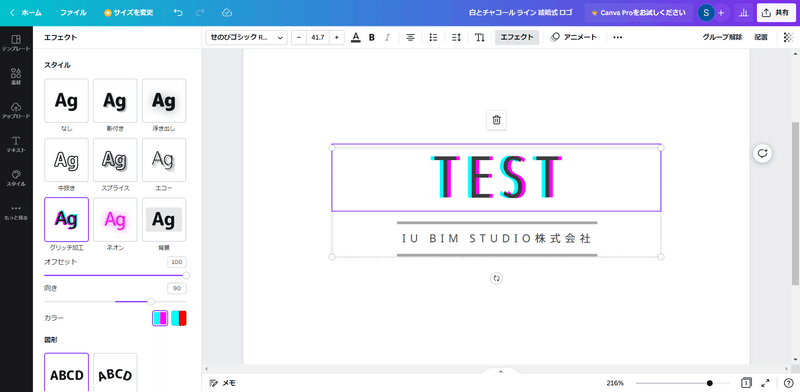Open the Animate (アニメート) panel

[x=573, y=37]
